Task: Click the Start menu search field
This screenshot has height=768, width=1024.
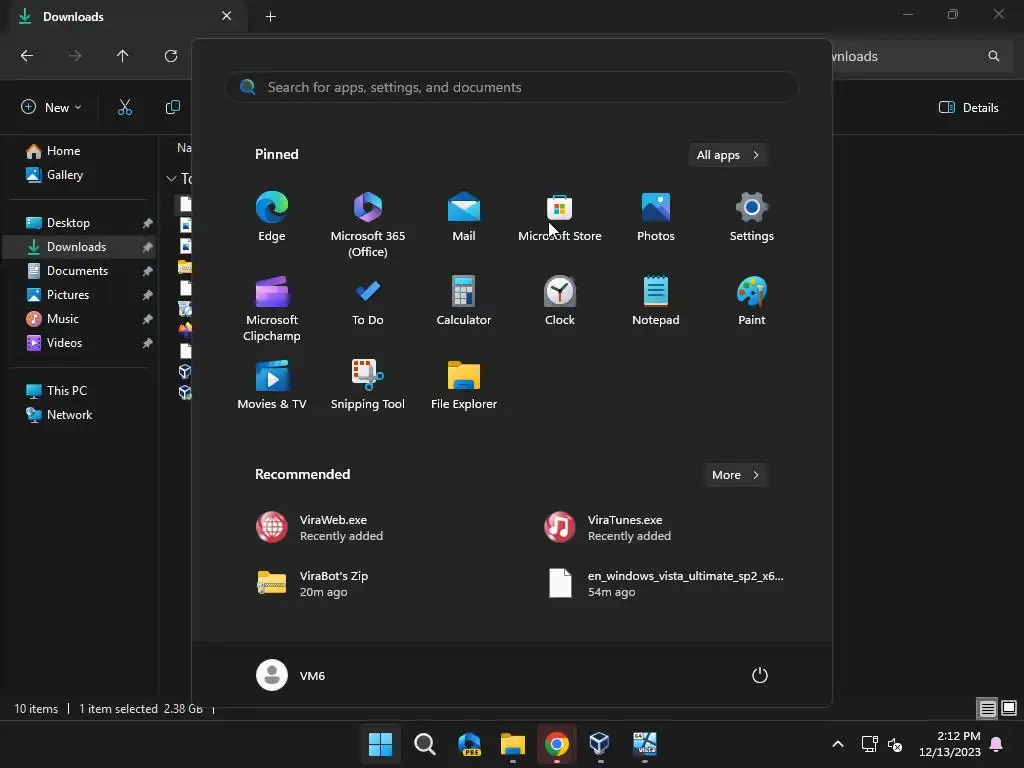Action: (512, 88)
